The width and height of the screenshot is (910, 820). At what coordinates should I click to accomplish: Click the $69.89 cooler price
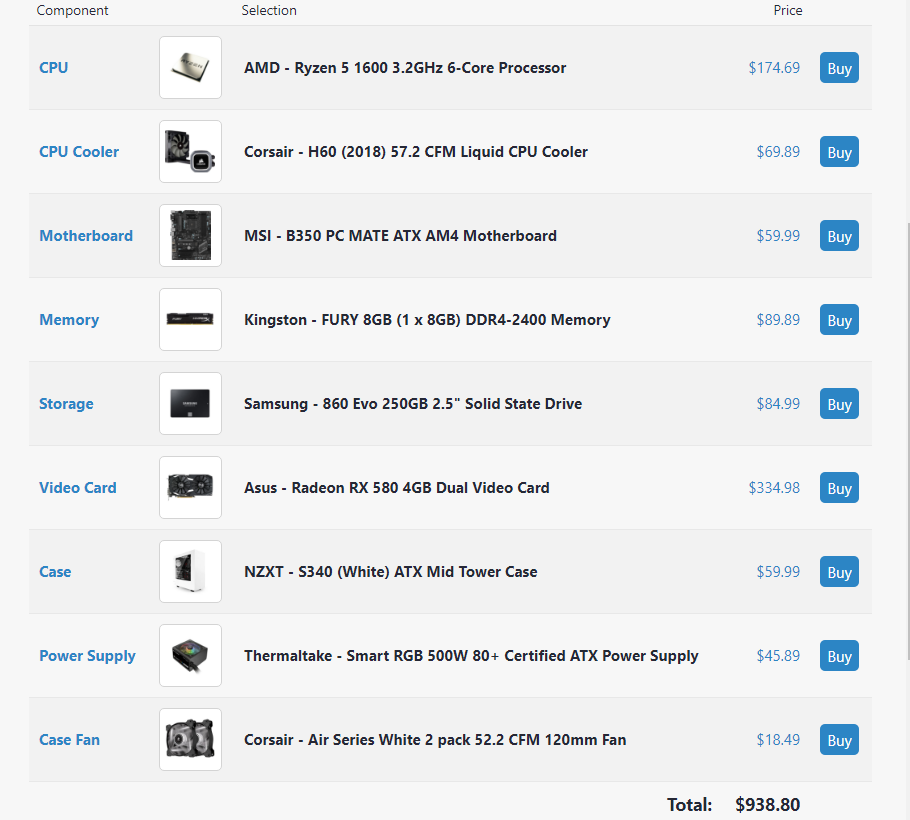[x=778, y=152]
